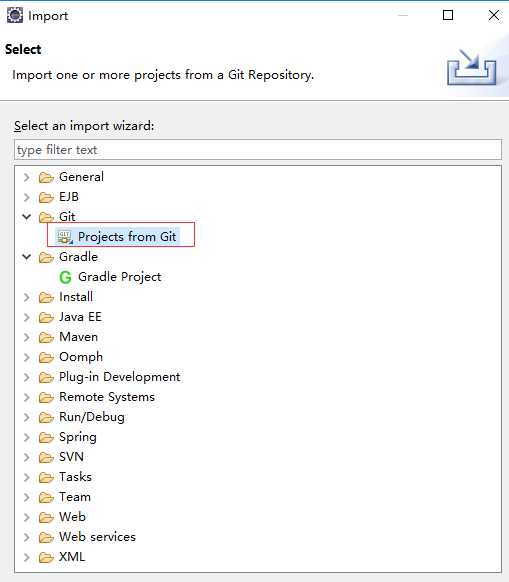Select the Run/Debug tree item
Image resolution: width=509 pixels, height=582 pixels.
click(x=92, y=417)
